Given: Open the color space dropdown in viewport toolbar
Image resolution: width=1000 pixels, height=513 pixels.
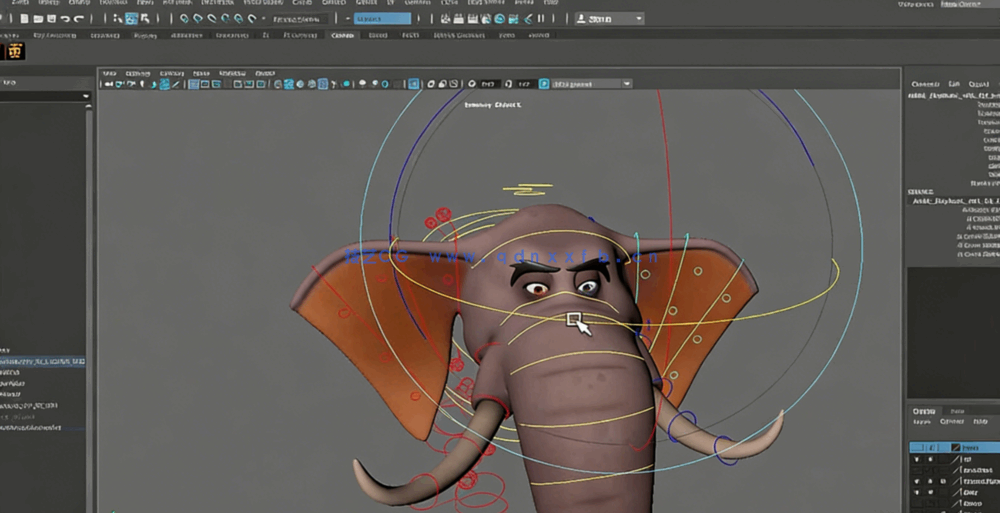Looking at the screenshot, I should click(x=590, y=85).
